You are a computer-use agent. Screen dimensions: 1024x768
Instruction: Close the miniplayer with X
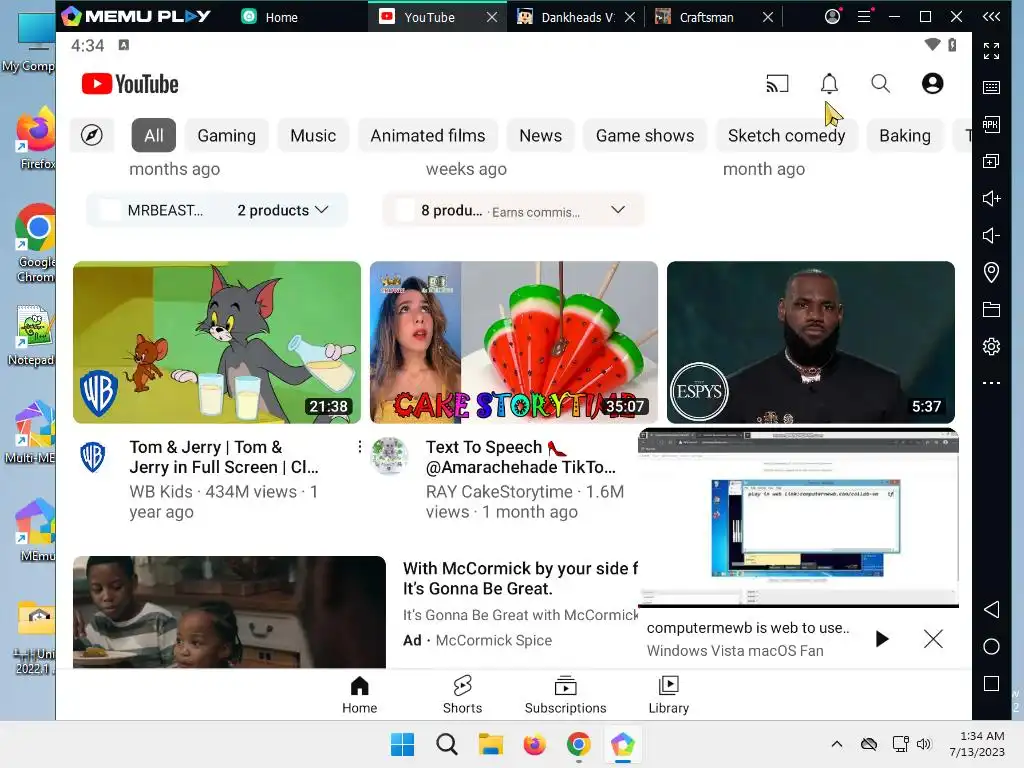tap(933, 639)
